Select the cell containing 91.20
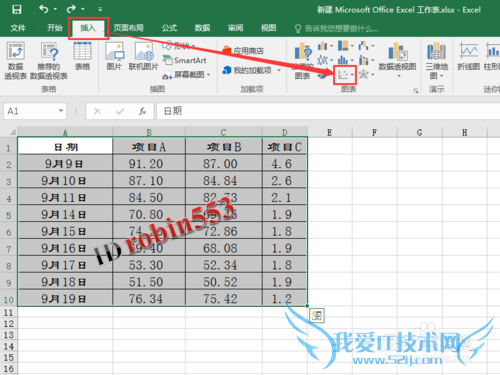 pos(149,164)
